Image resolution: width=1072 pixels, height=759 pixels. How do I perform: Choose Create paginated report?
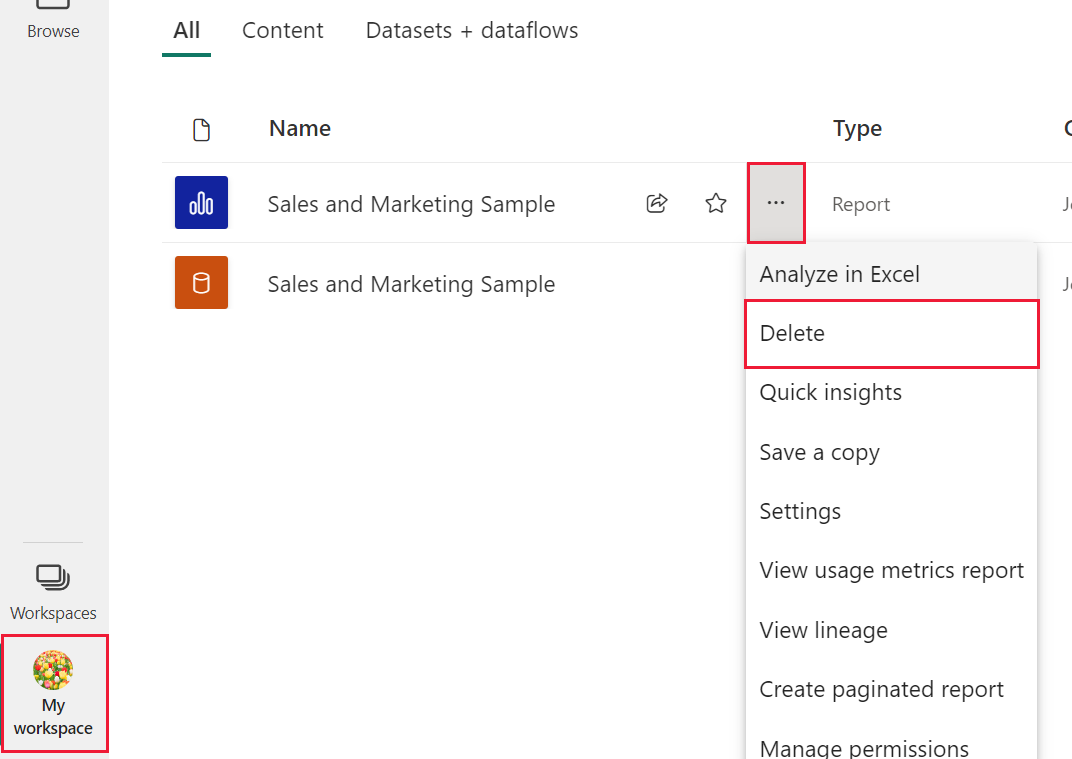pyautogui.click(x=891, y=689)
